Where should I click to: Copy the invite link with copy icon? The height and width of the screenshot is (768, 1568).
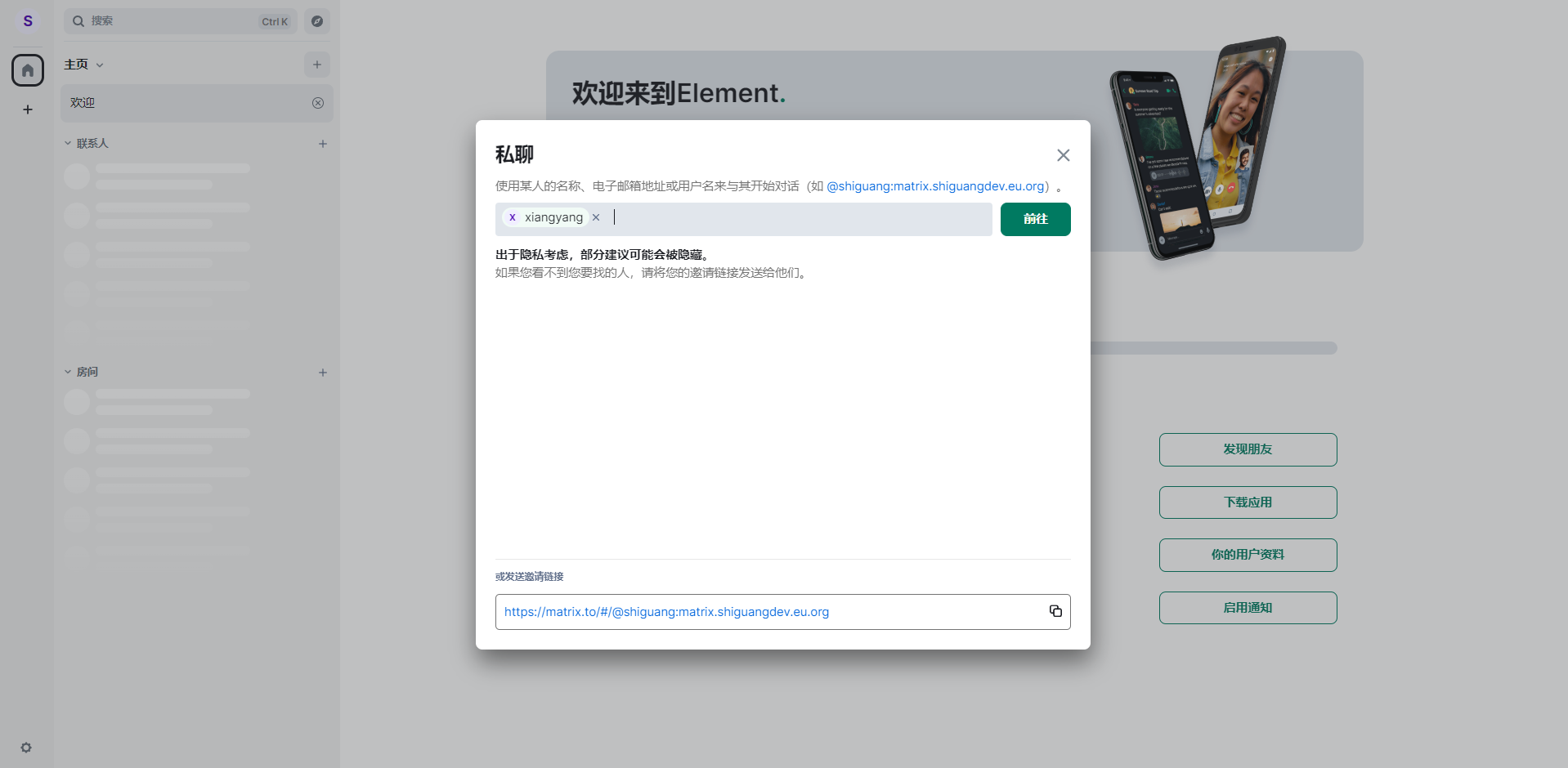[x=1055, y=611]
